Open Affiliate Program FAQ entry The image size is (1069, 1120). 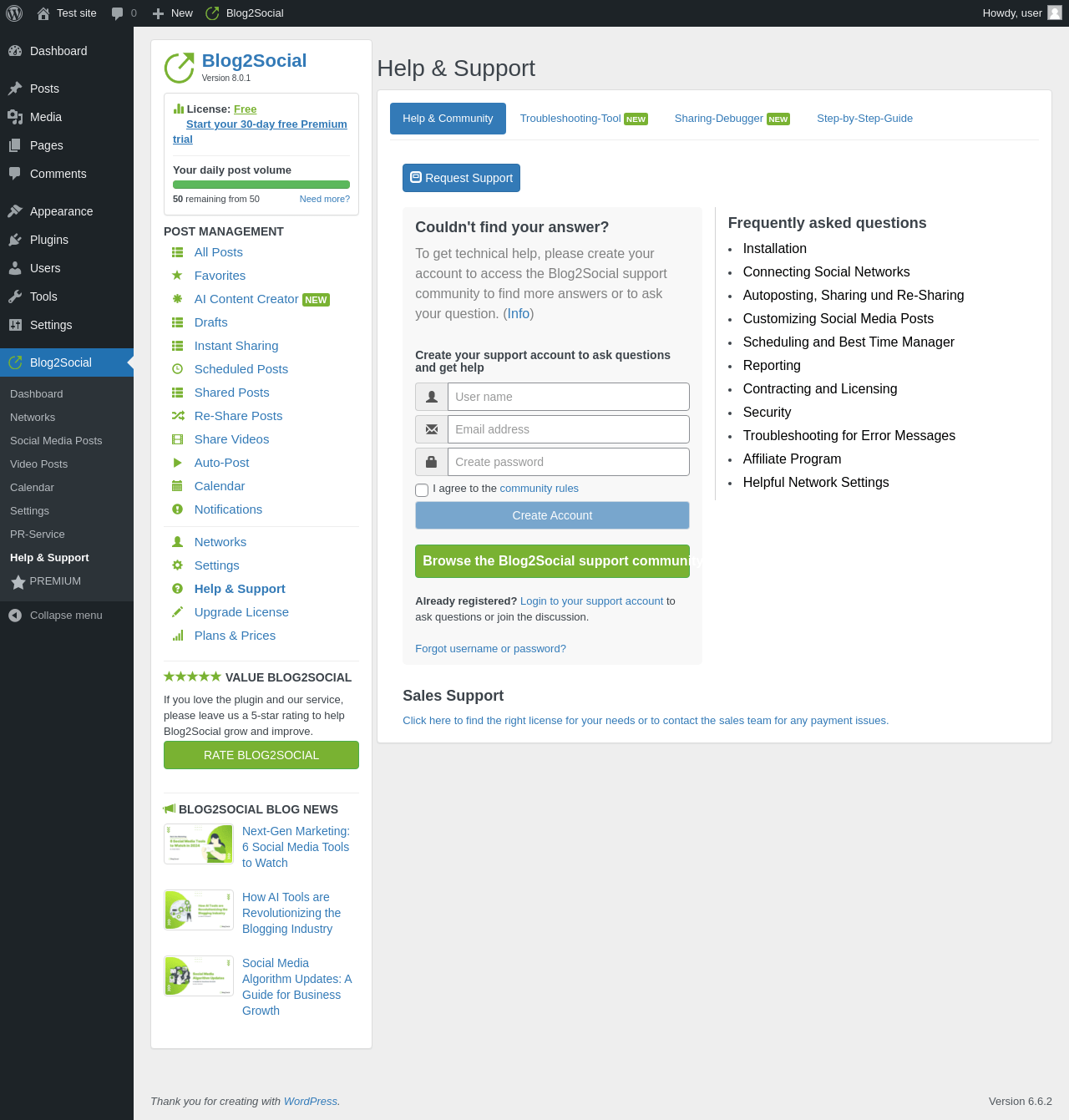coord(792,459)
